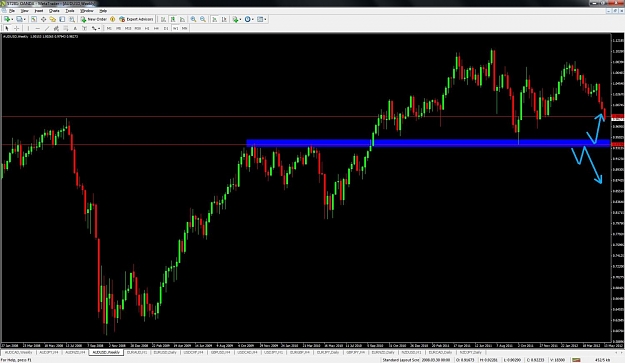625x363 pixels.
Task: Switch timeframe to H4
Action: point(156,28)
